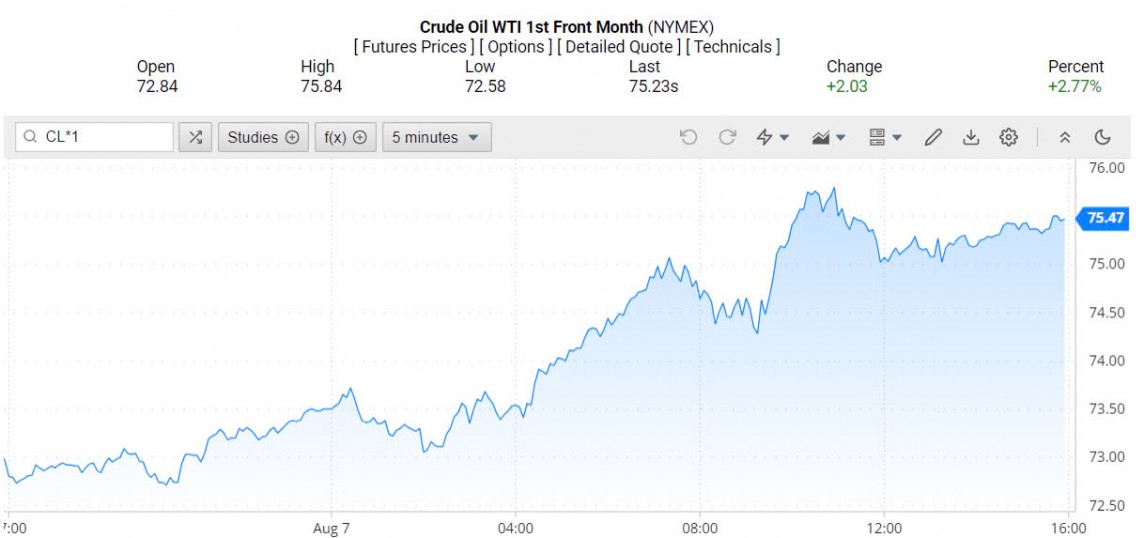Click the 75.47 current price label
The width and height of the screenshot is (1144, 538).
(x=1106, y=218)
